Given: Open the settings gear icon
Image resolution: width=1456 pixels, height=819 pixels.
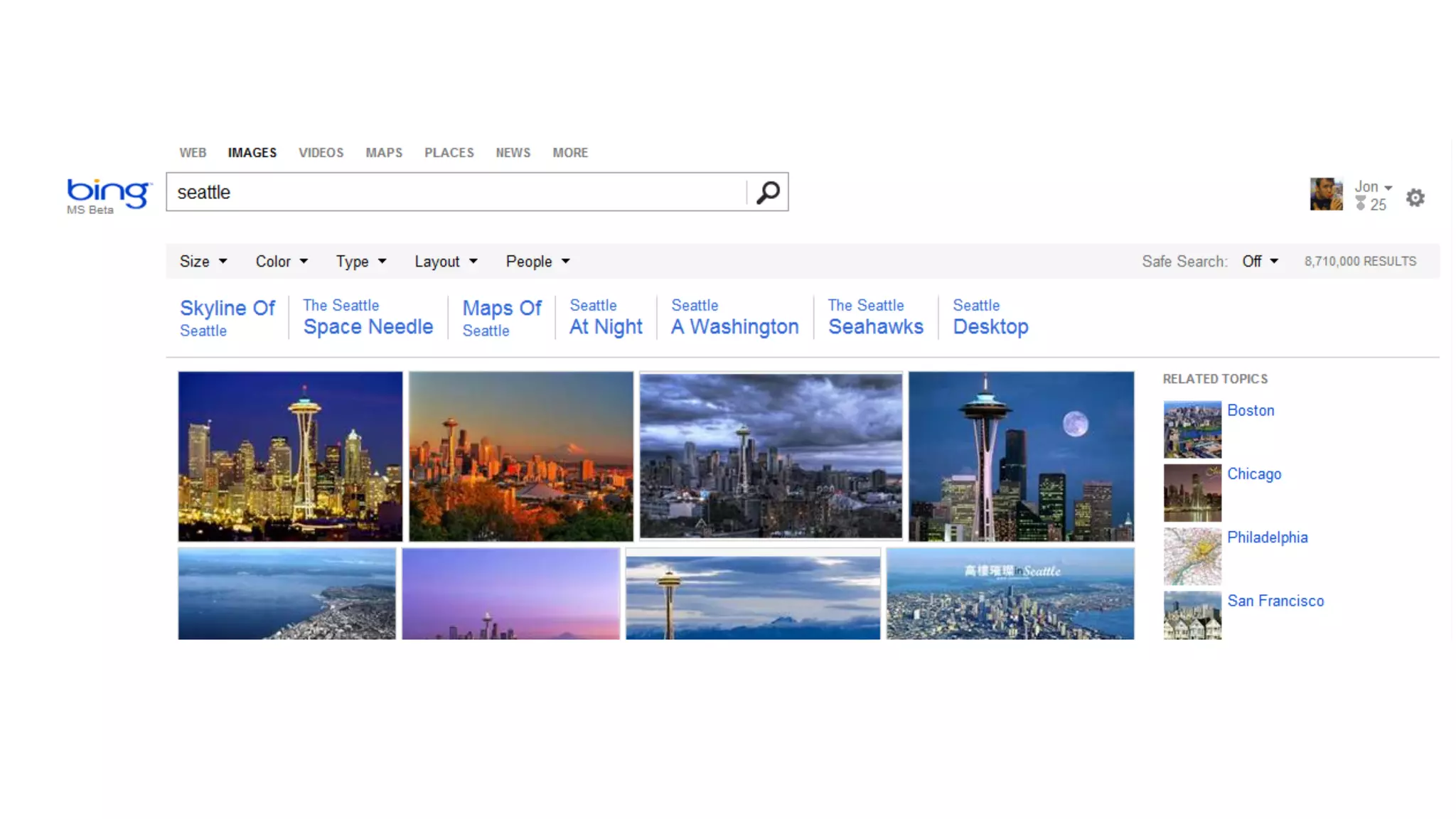Looking at the screenshot, I should pyautogui.click(x=1415, y=198).
